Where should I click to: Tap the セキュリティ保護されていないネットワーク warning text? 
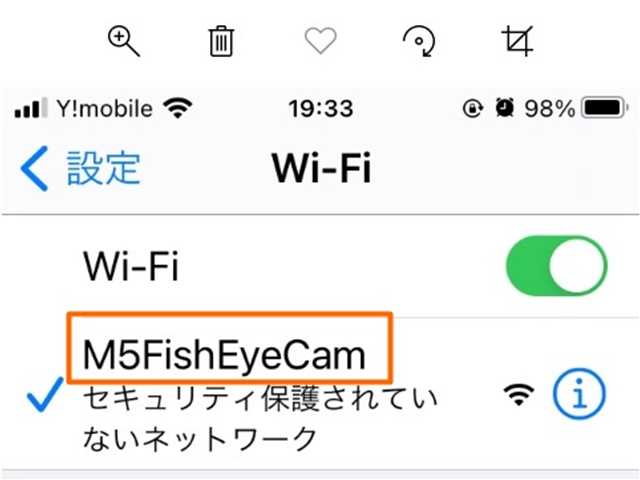coord(260,418)
